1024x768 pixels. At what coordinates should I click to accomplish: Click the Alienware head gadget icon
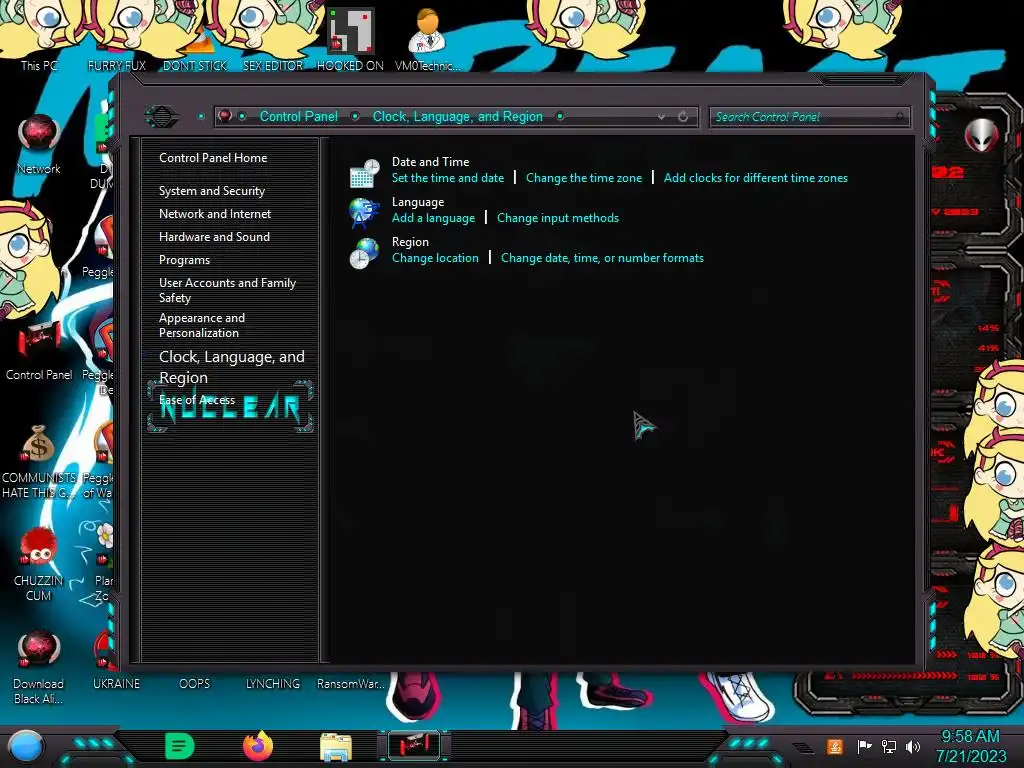point(981,135)
